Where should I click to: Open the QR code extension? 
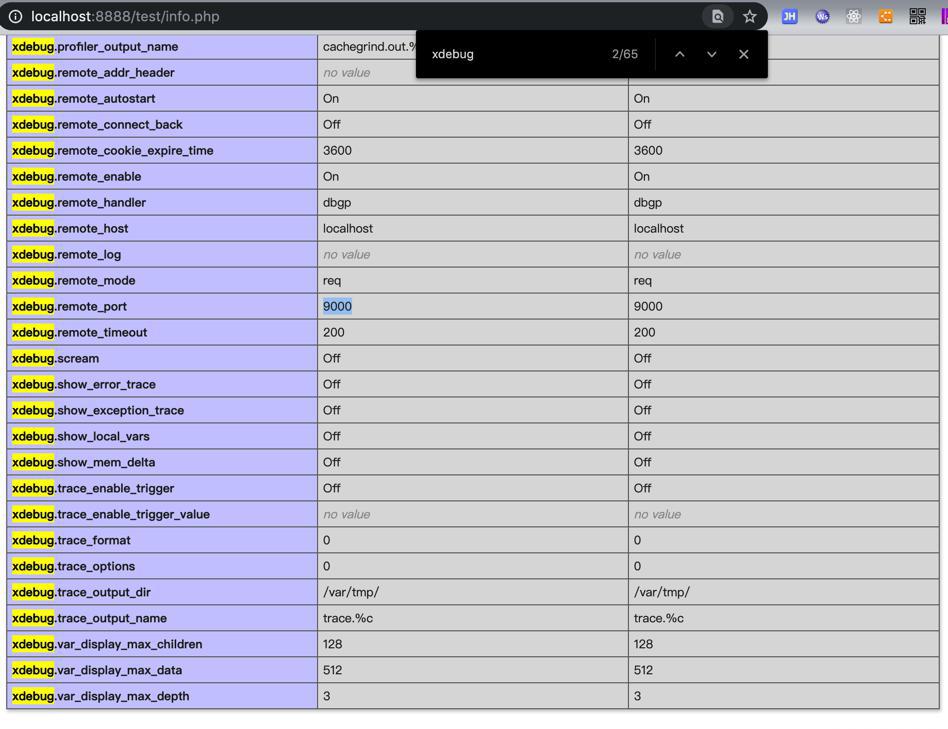point(918,16)
